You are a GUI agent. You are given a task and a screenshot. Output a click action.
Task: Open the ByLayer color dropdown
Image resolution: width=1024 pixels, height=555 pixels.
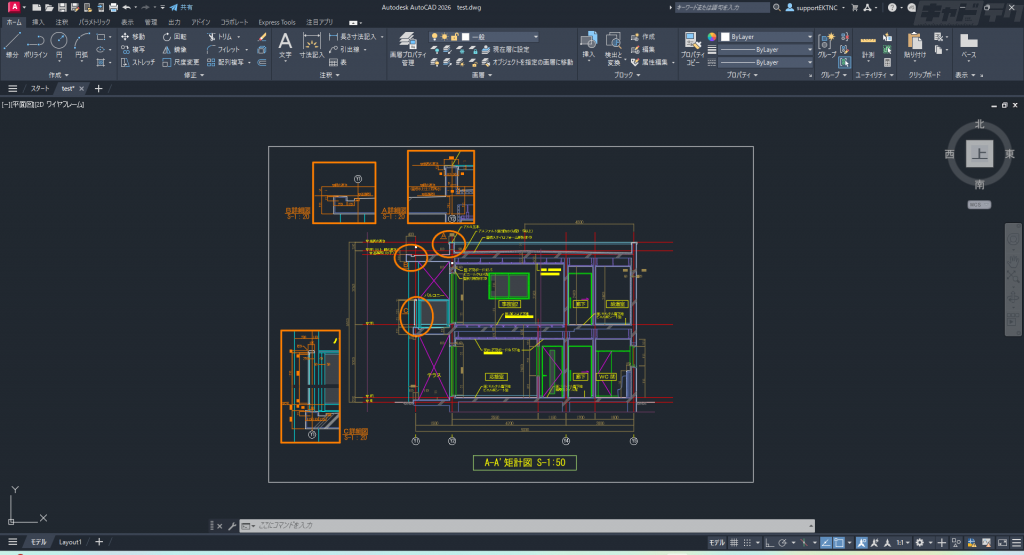pyautogui.click(x=765, y=37)
